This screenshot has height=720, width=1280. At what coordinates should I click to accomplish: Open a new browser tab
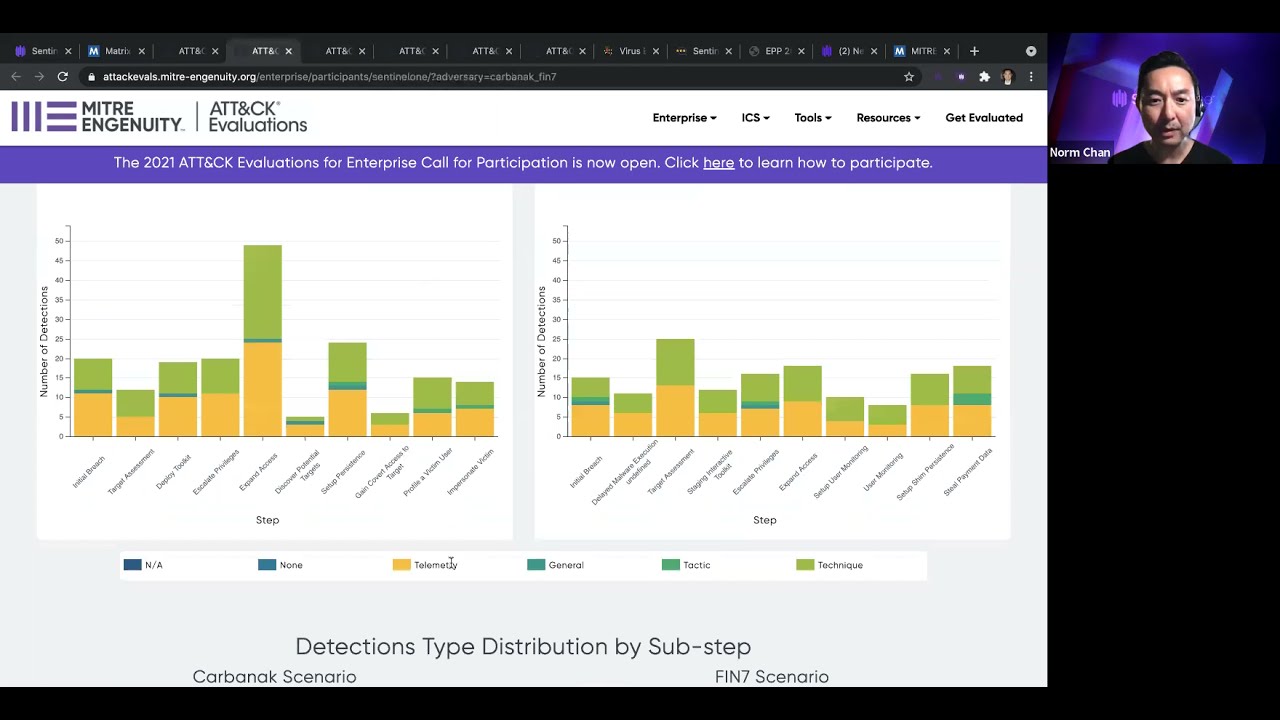pos(975,51)
